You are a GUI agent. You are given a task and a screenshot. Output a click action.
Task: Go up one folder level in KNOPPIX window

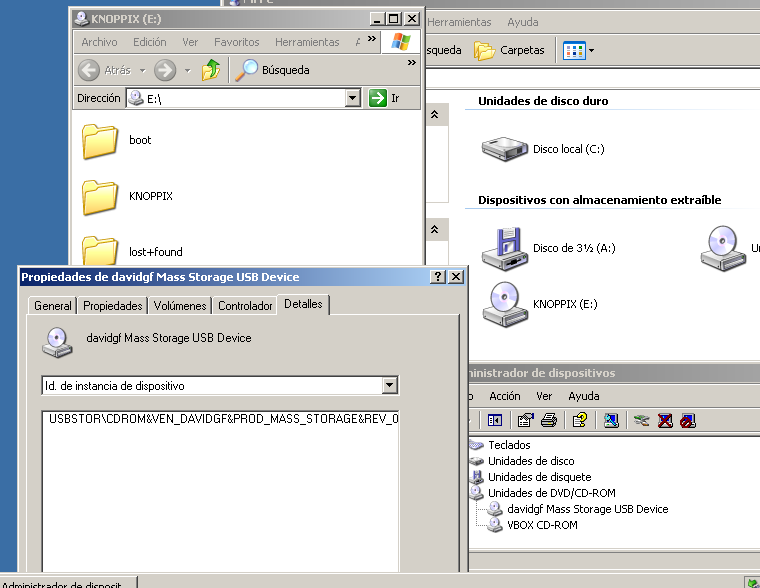pos(211,70)
